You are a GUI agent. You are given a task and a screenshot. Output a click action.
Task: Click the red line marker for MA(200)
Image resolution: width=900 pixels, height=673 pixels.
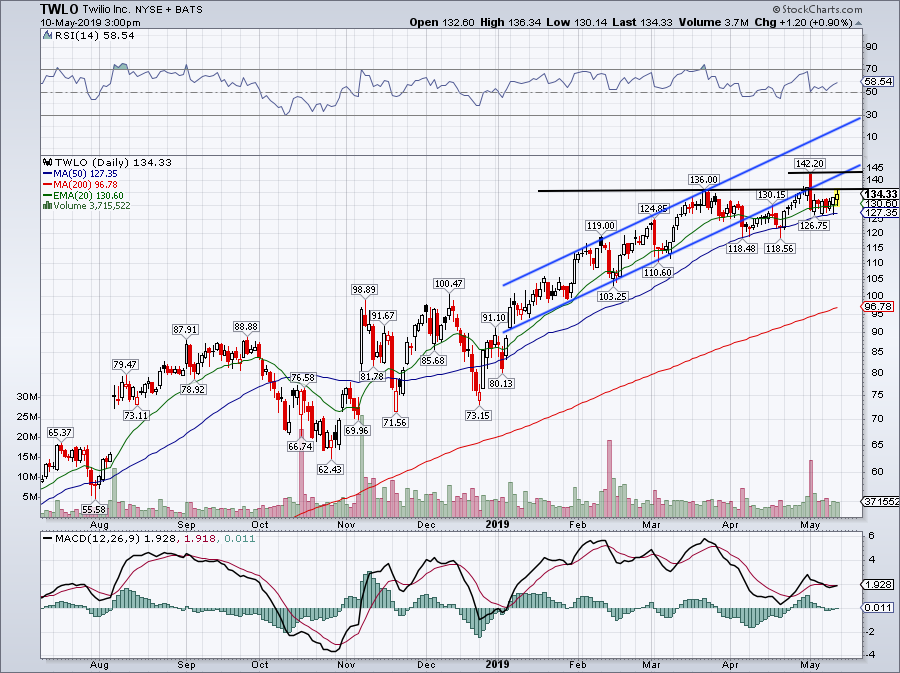point(48,185)
